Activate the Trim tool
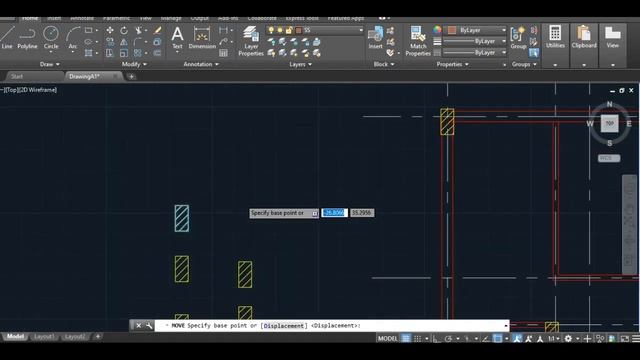The image size is (640, 360). coord(138,30)
